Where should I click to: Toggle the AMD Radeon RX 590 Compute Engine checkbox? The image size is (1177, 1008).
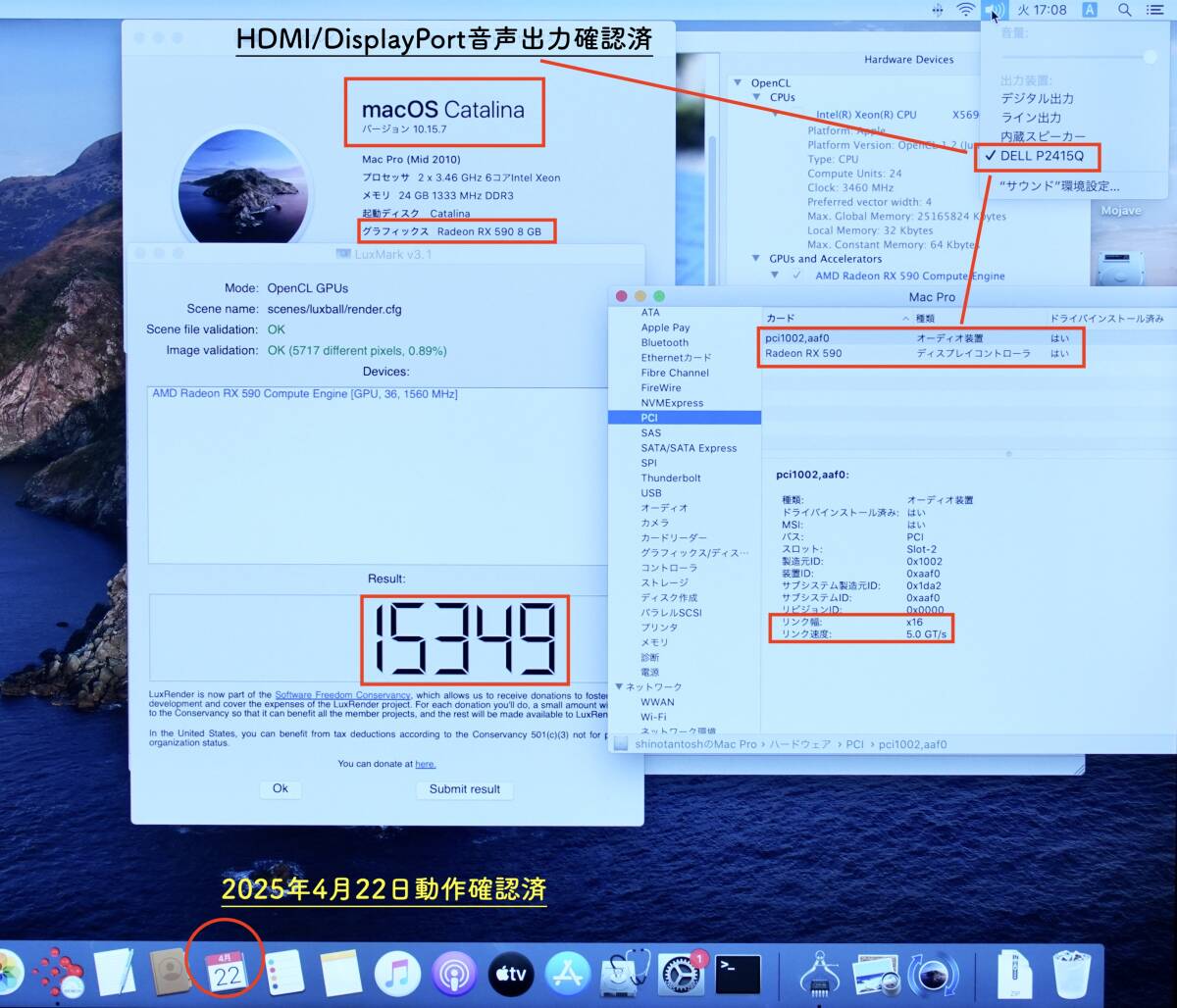[796, 276]
